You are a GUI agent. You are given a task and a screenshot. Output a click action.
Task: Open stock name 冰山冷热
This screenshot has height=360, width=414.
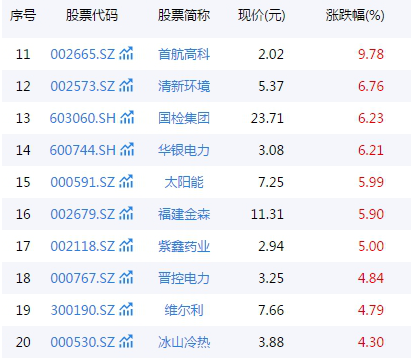click(184, 342)
